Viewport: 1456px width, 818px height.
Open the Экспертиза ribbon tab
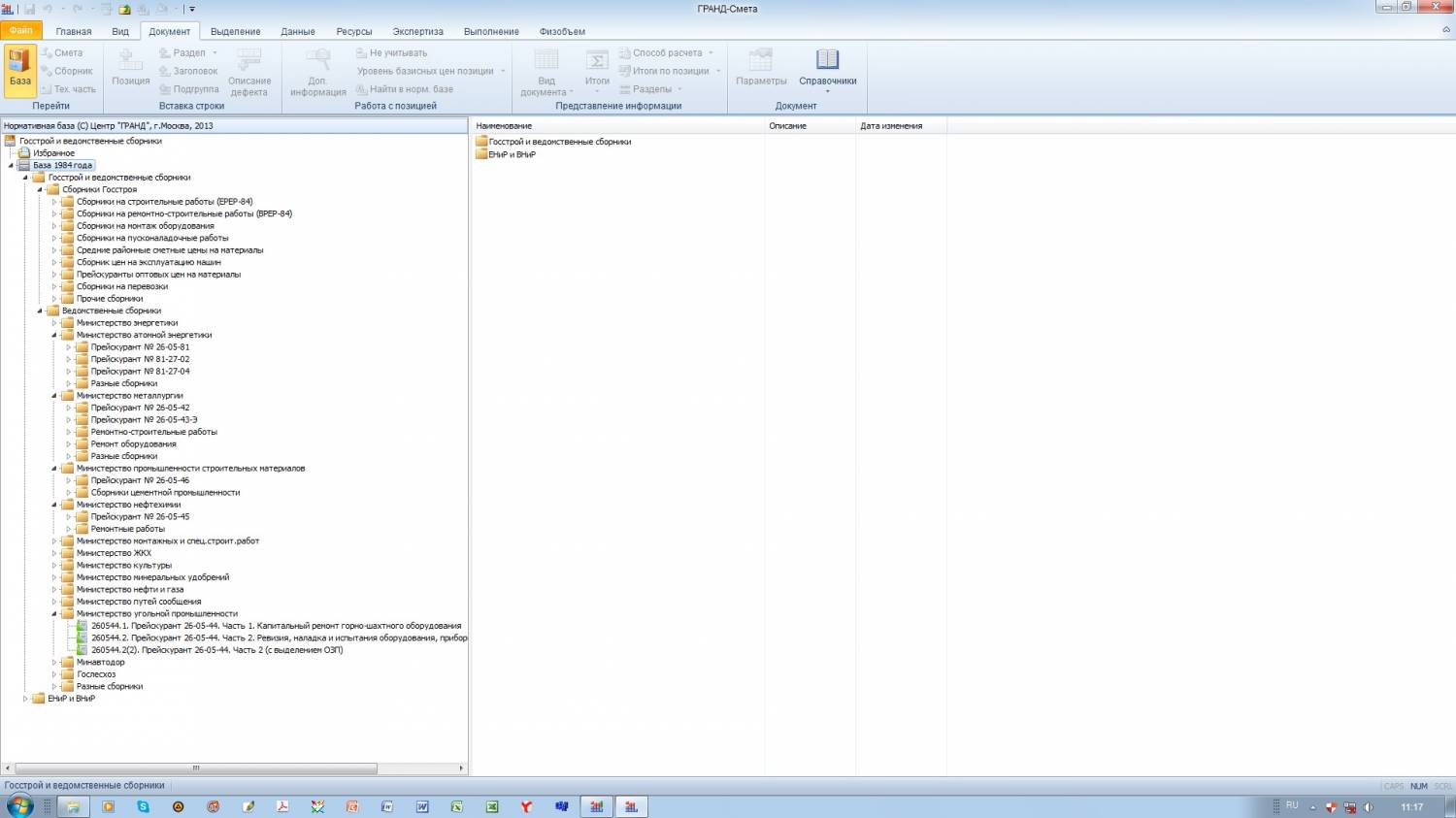(x=417, y=31)
